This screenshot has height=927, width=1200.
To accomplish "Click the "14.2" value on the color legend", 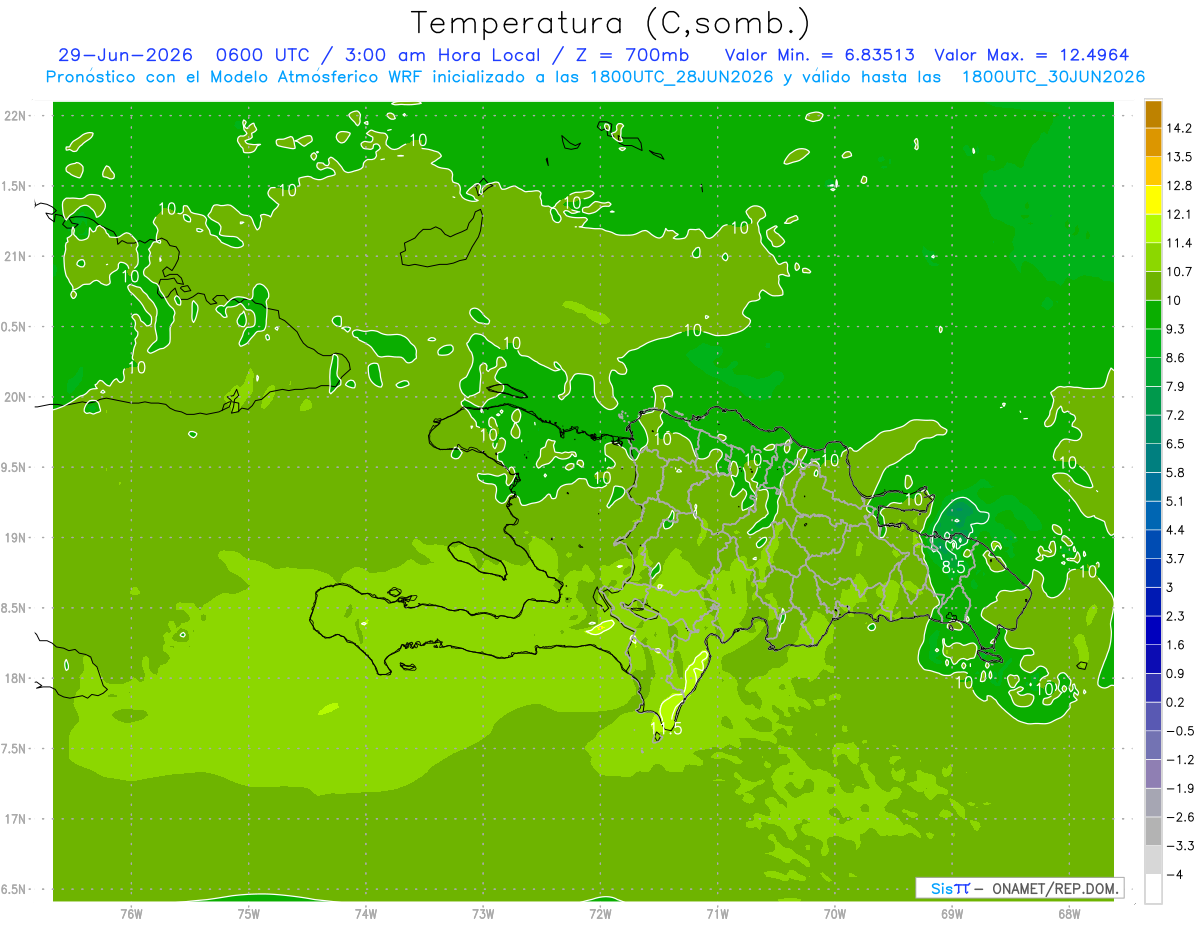I will (1179, 128).
